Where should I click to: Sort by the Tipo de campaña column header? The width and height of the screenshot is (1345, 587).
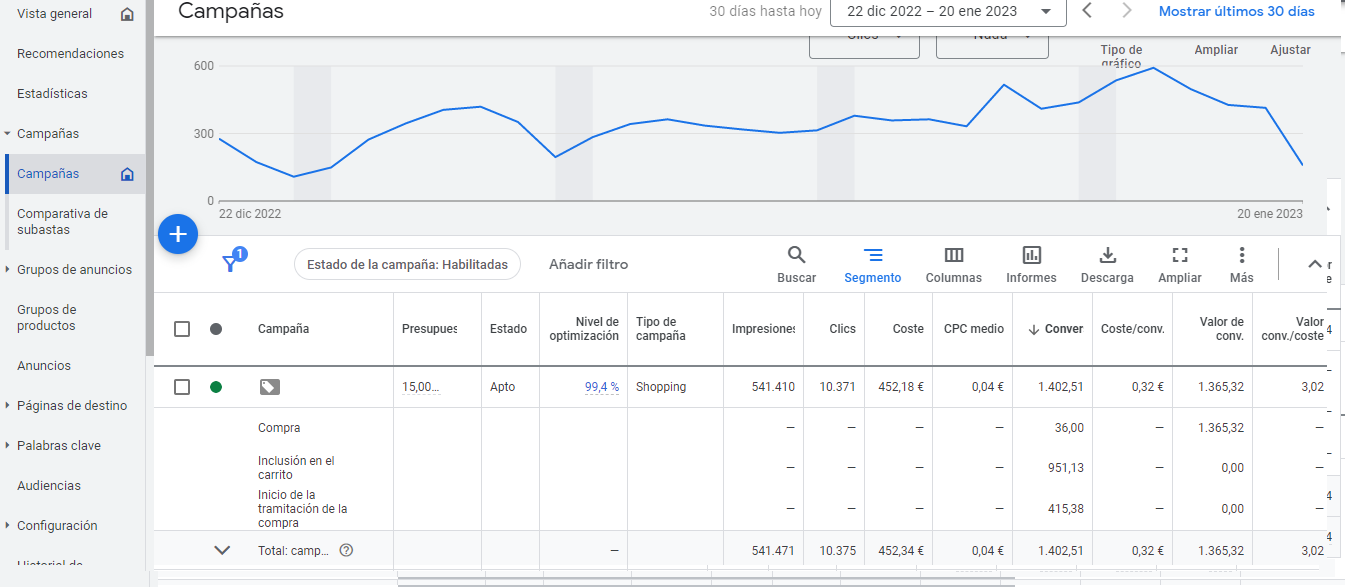(661, 329)
